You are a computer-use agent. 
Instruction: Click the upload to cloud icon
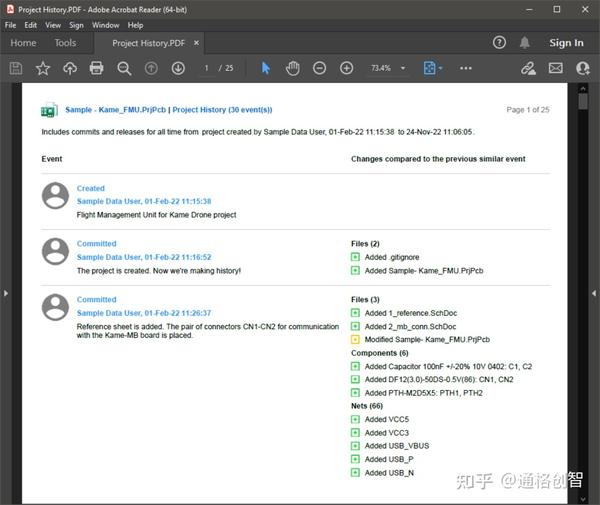[x=70, y=68]
